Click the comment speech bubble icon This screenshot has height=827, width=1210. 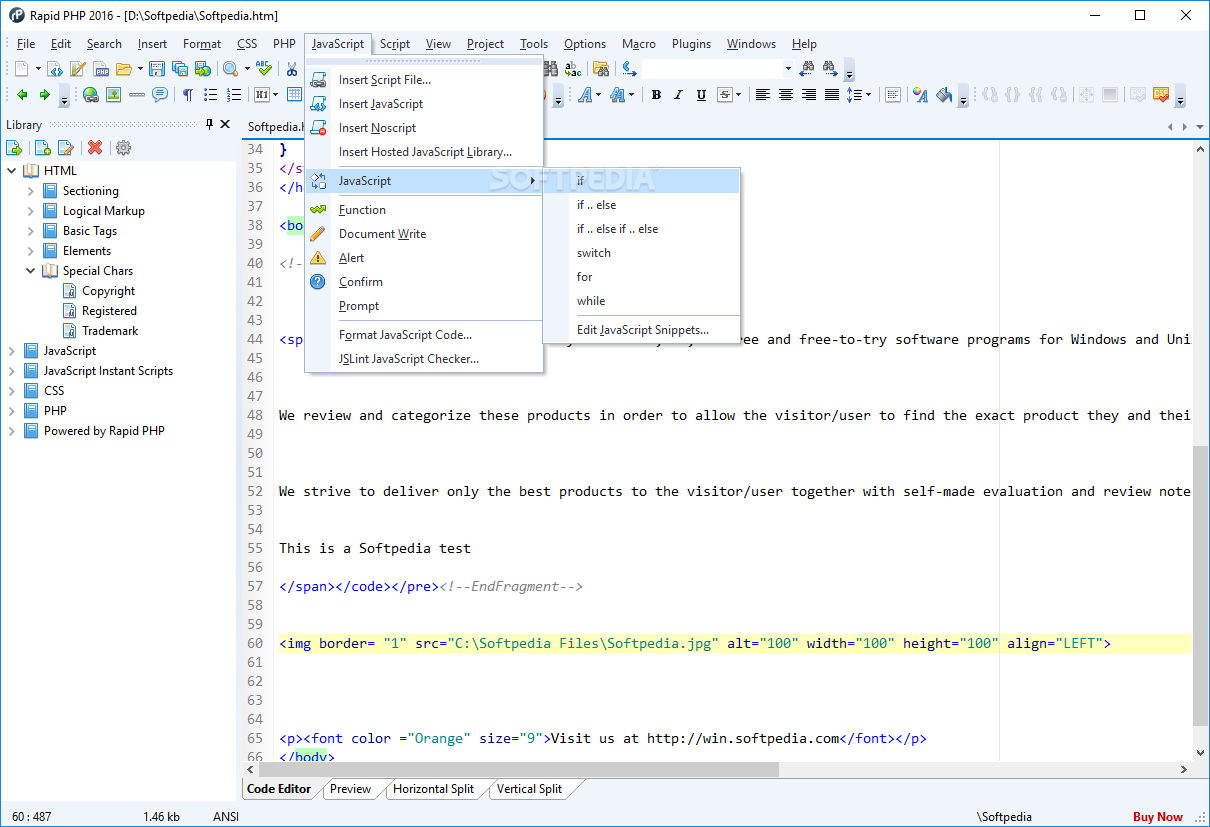coord(160,95)
